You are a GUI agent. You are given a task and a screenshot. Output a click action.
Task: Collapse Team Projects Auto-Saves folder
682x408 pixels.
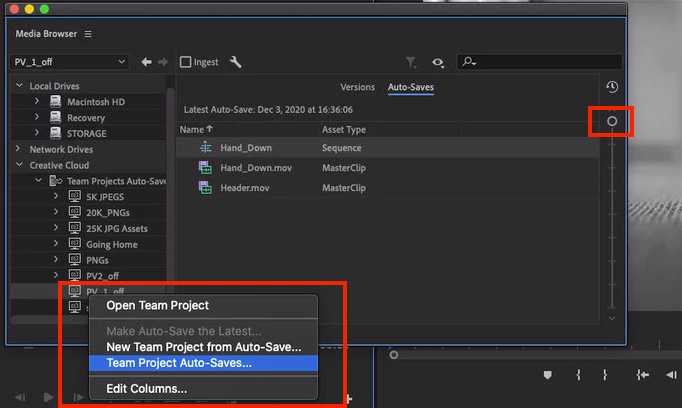point(38,181)
